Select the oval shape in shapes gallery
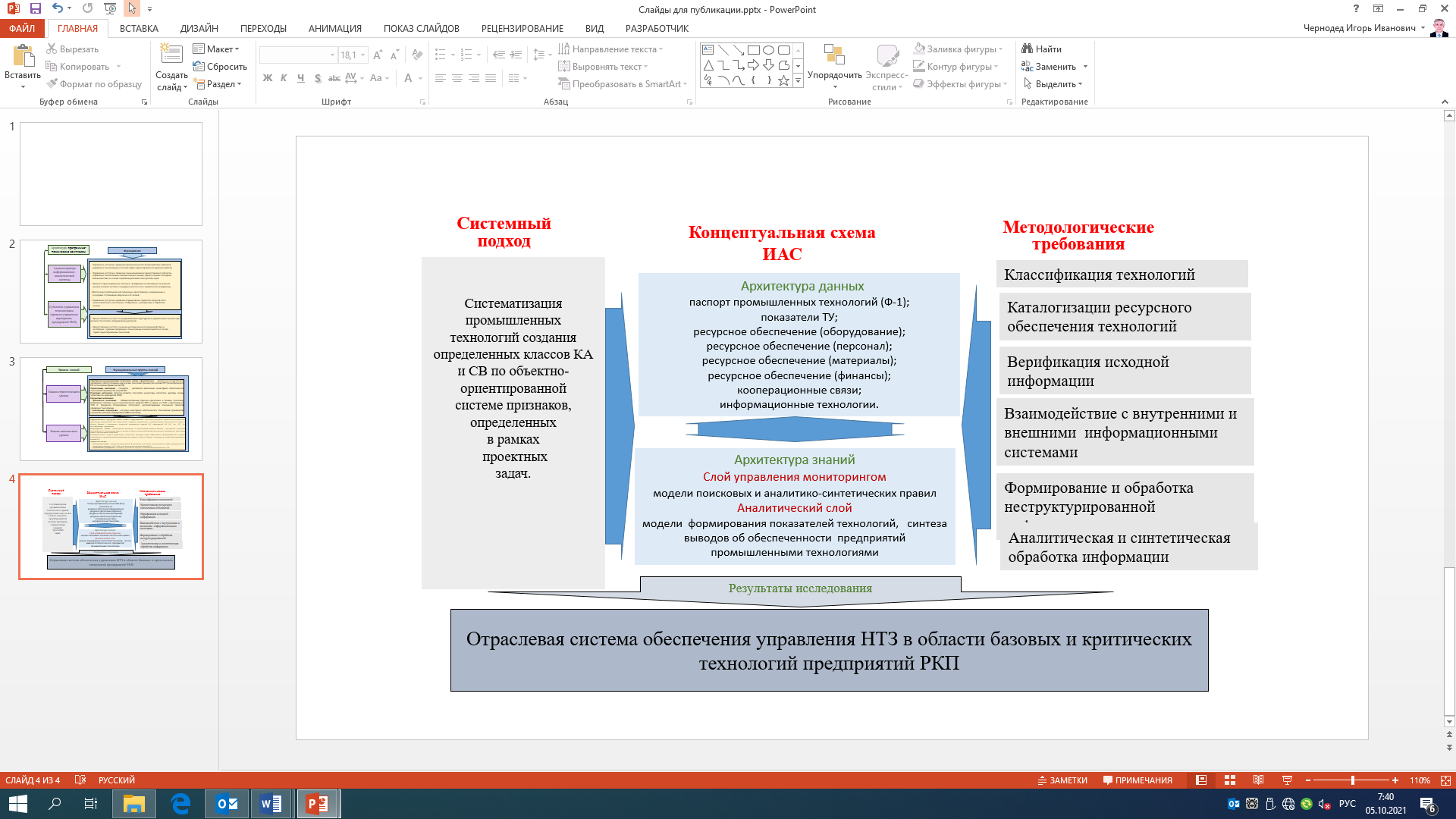 pyautogui.click(x=768, y=50)
